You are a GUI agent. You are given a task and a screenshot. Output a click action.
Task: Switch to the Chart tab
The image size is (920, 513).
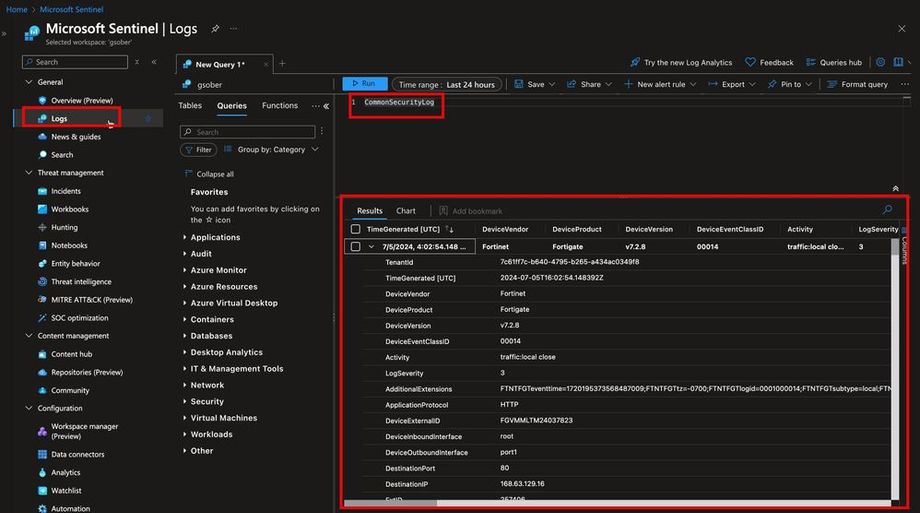click(x=405, y=211)
